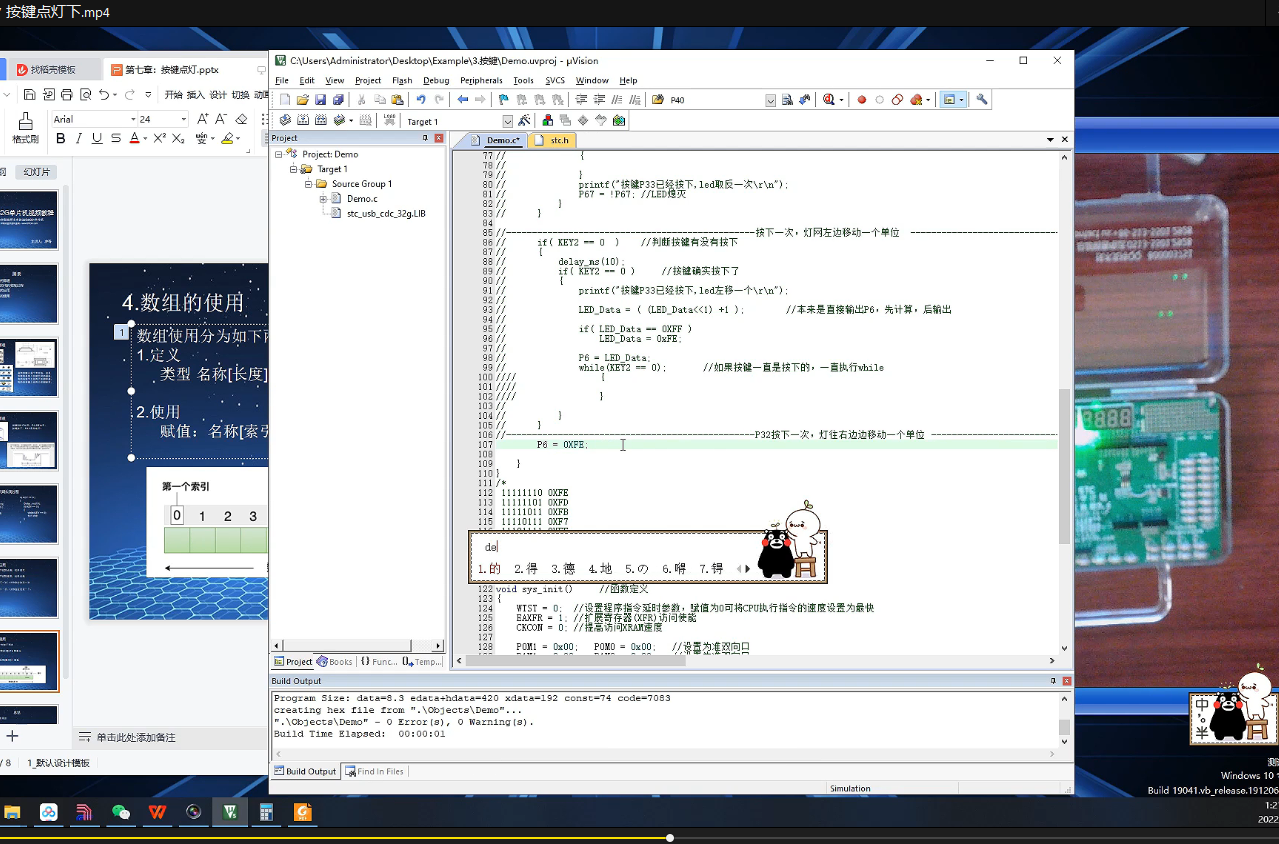Apply the yellow highlight color in WPS
1279x844 pixels.
(228, 139)
